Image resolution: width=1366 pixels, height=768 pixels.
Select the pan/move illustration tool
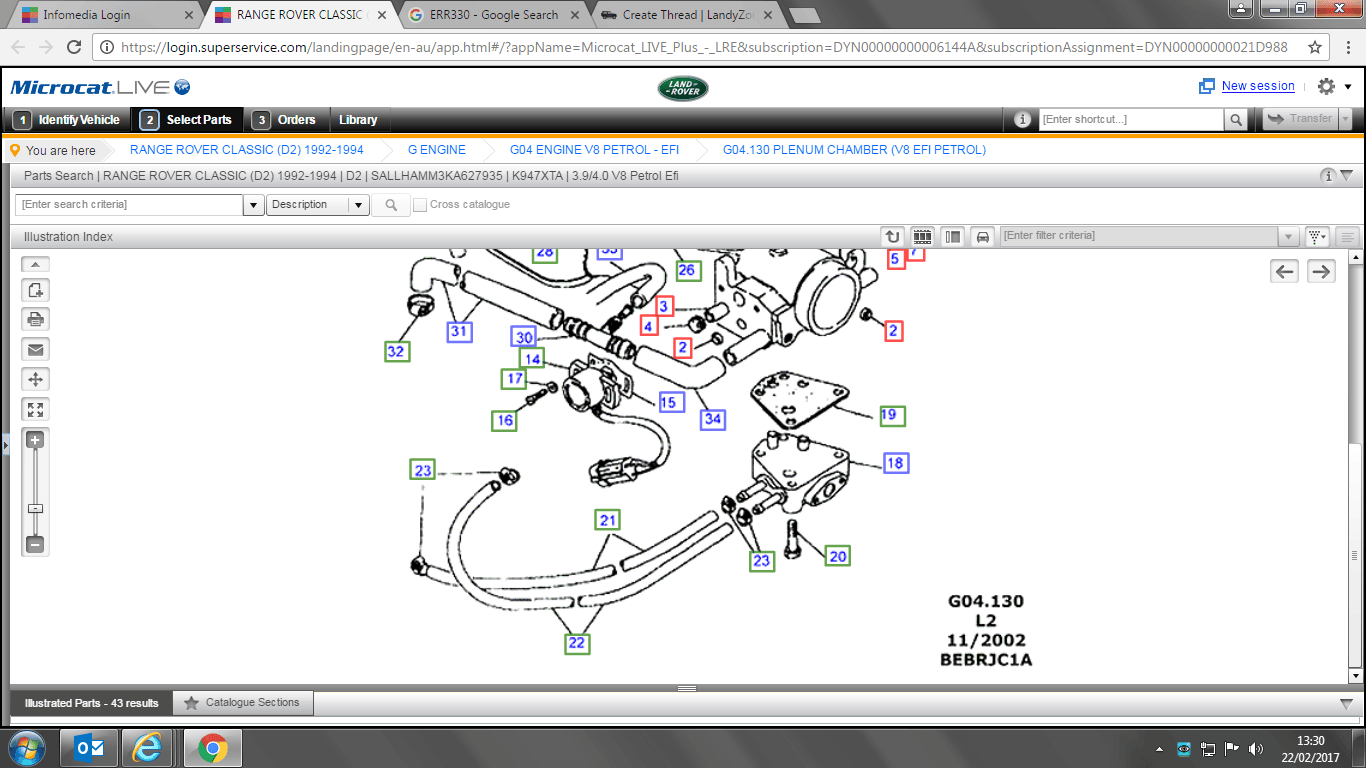pos(35,380)
